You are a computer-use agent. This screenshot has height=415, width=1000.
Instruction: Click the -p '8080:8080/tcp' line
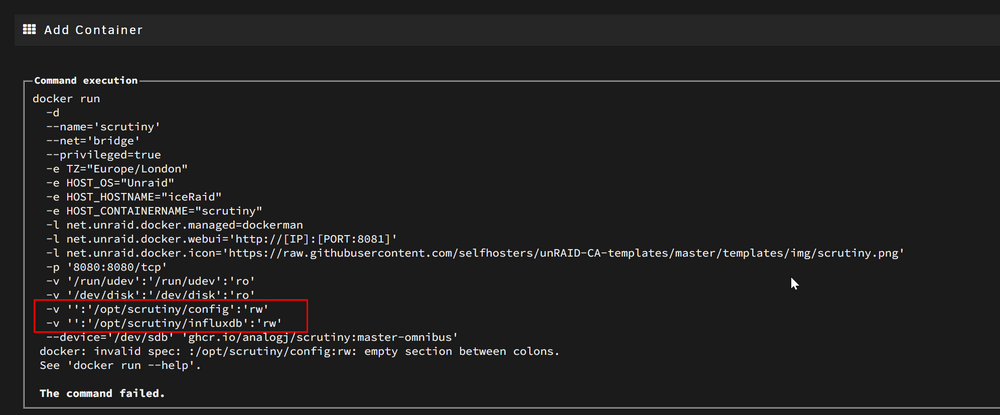(107, 267)
